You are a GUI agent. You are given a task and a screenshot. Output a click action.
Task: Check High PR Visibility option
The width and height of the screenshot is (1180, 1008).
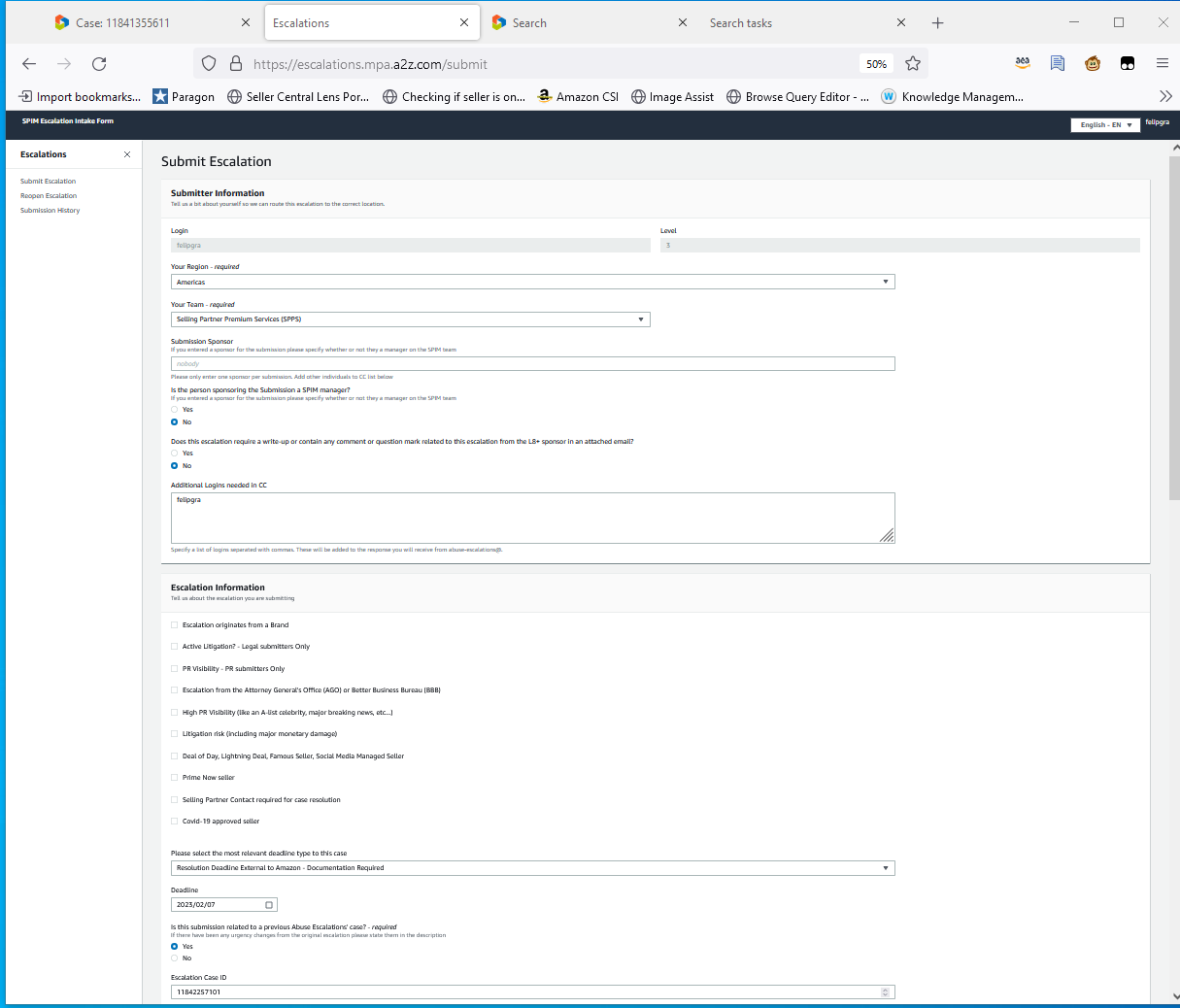coord(175,713)
